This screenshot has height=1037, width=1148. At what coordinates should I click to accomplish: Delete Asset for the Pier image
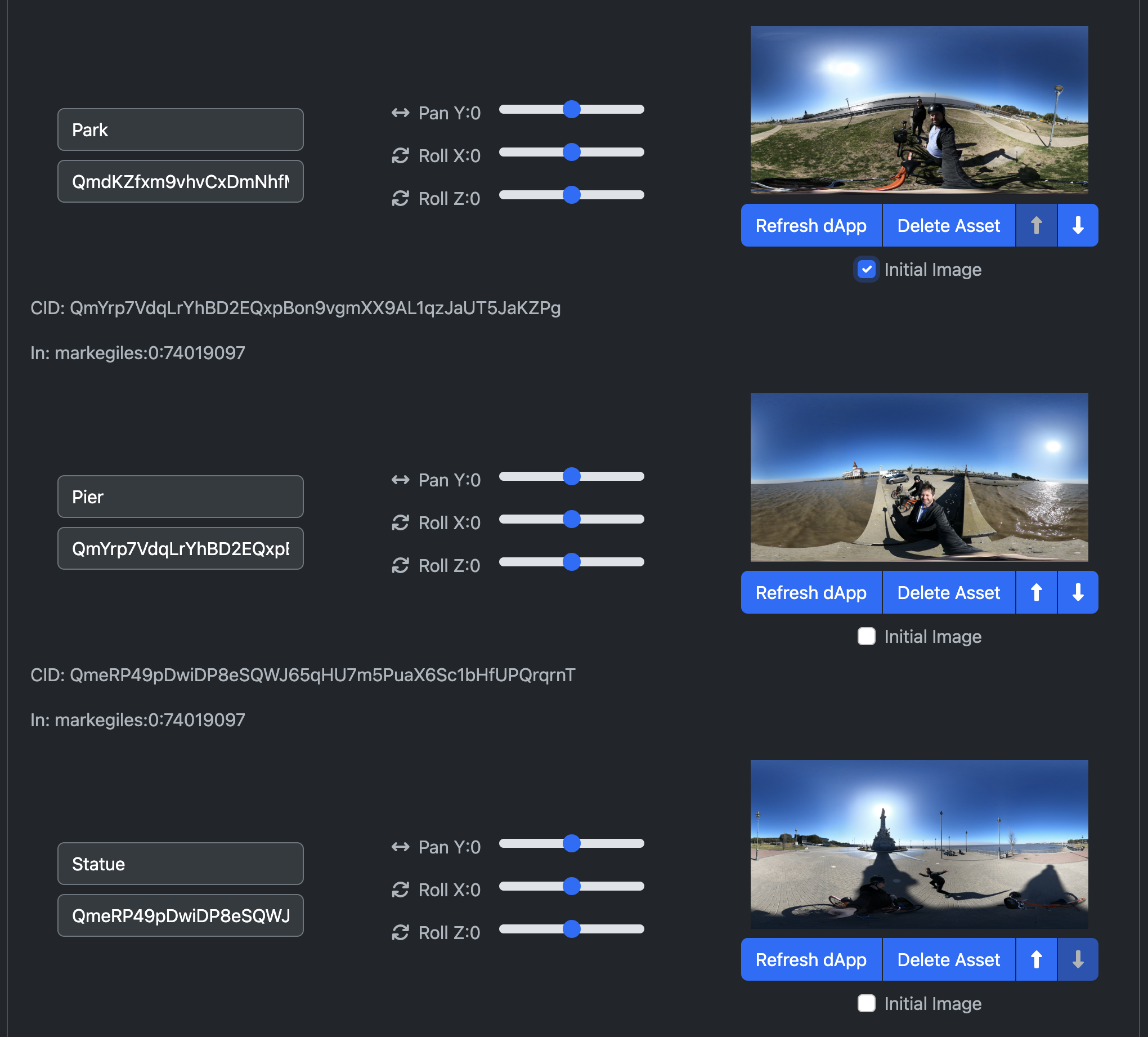(x=949, y=593)
